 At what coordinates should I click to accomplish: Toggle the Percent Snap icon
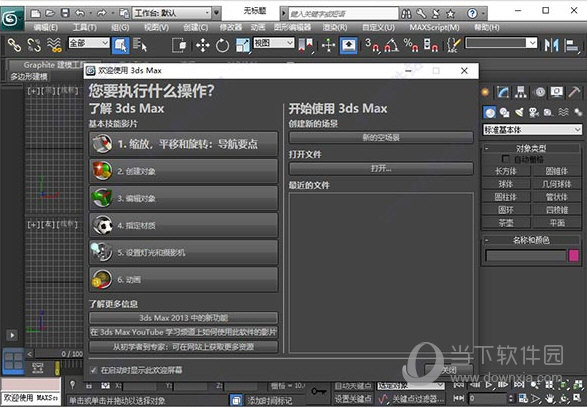(x=411, y=45)
